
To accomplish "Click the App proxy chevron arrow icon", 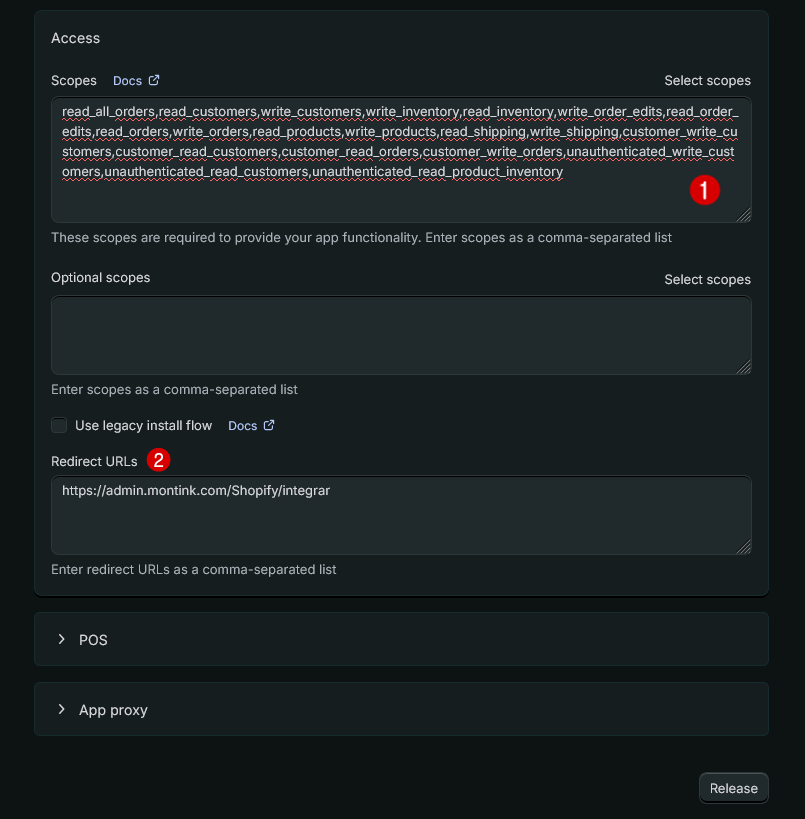I will pos(61,709).
